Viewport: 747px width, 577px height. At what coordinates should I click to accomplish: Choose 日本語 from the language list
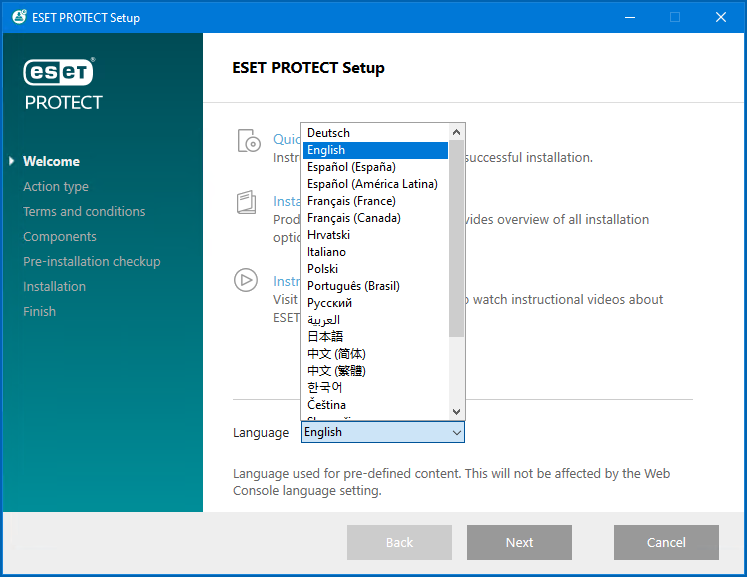tap(325, 337)
